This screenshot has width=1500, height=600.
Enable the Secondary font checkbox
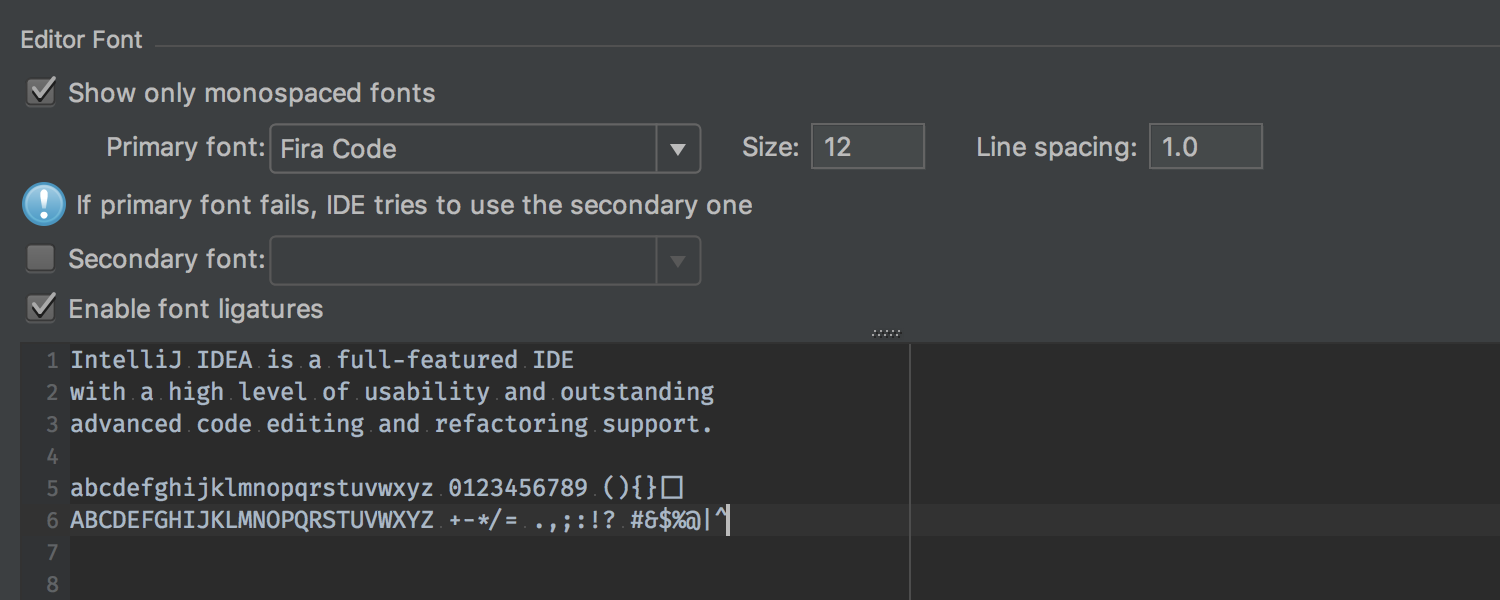coord(40,259)
